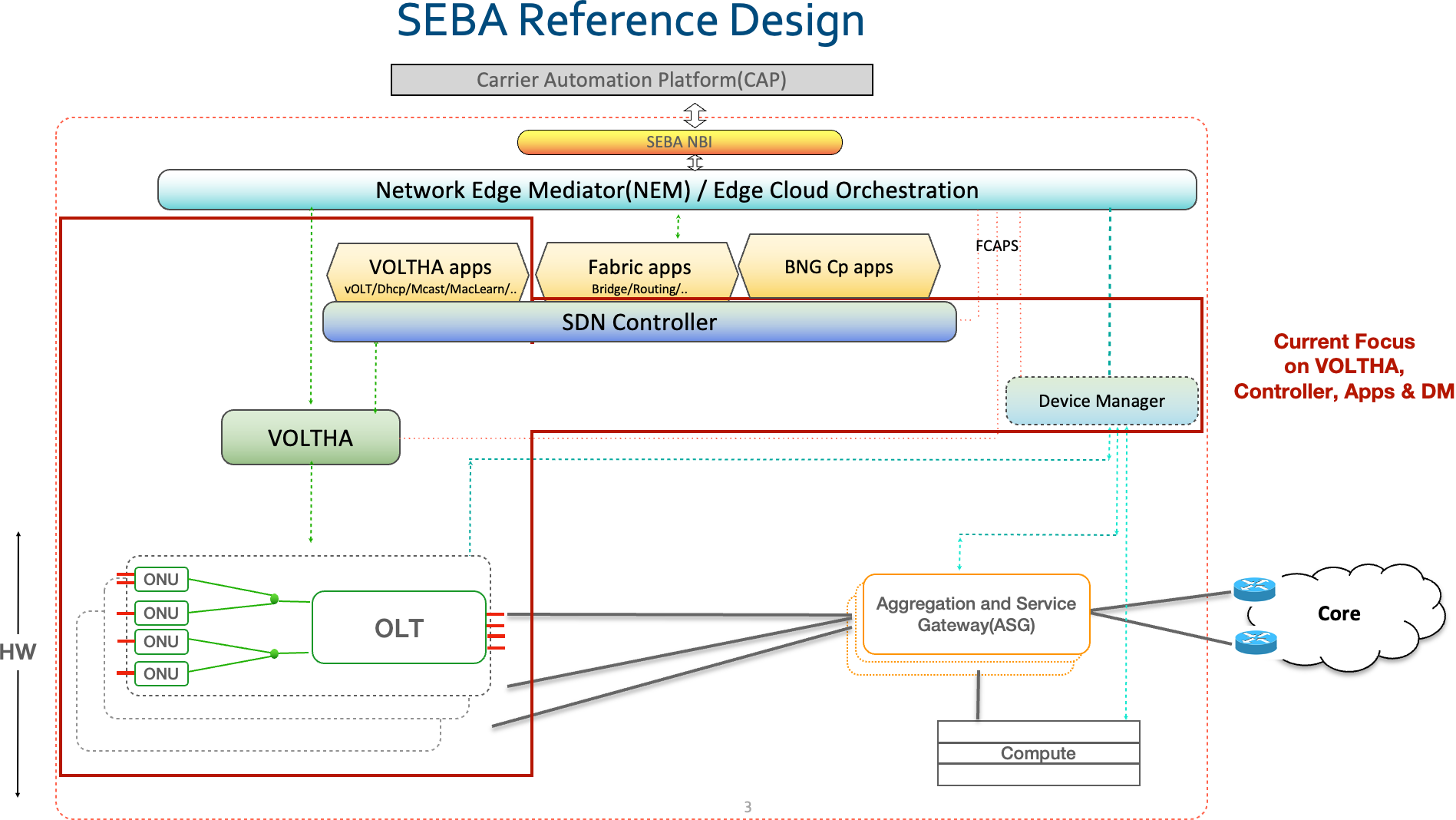Viewport: 1456px width, 820px height.
Task: Click the bottom ONU box
Action: pyautogui.click(x=161, y=674)
